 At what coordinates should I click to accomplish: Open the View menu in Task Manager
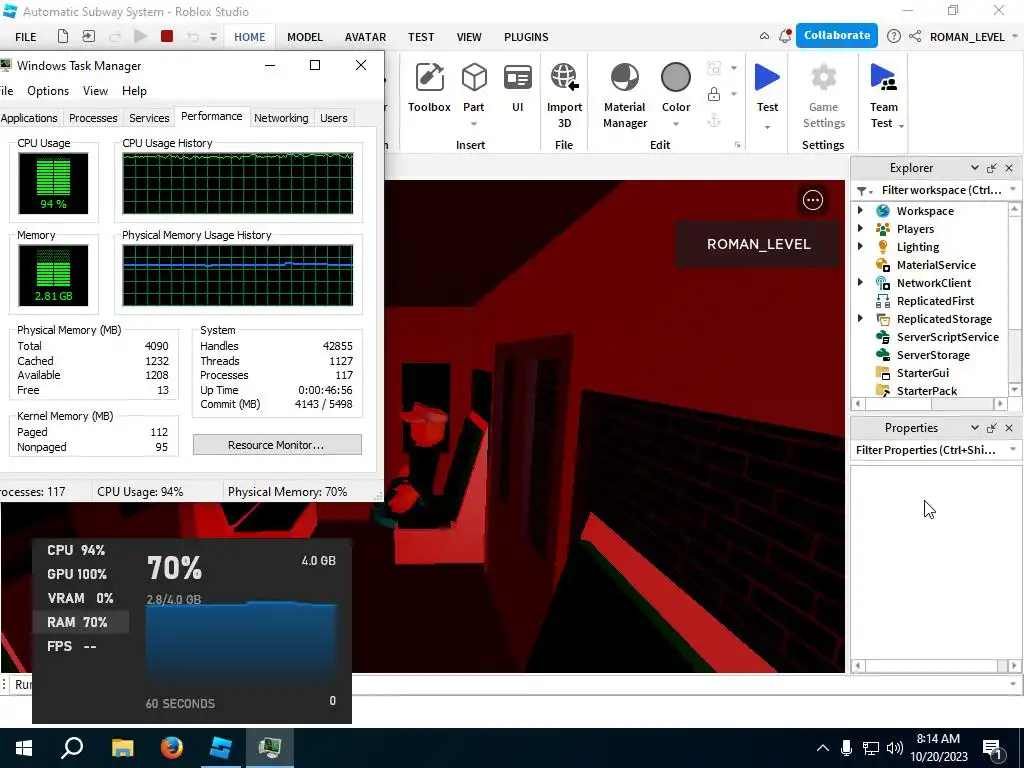pos(95,91)
